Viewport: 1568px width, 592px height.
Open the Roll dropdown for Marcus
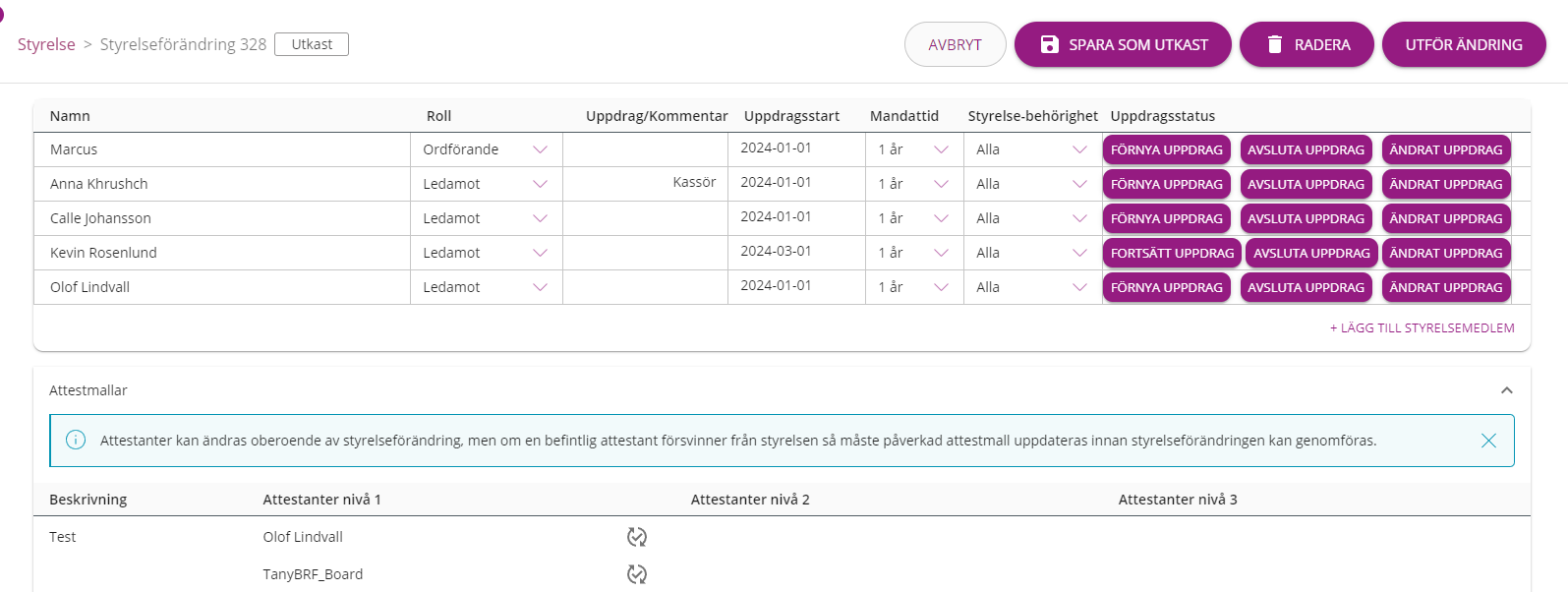487,149
